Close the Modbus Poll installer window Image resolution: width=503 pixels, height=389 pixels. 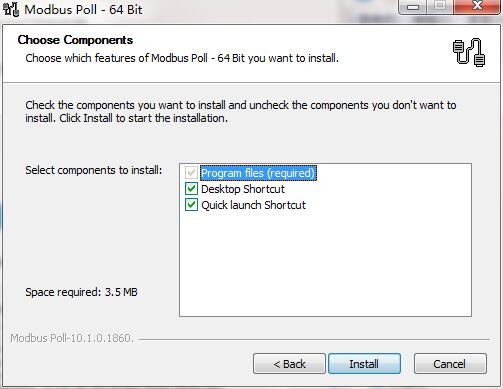click(478, 6)
